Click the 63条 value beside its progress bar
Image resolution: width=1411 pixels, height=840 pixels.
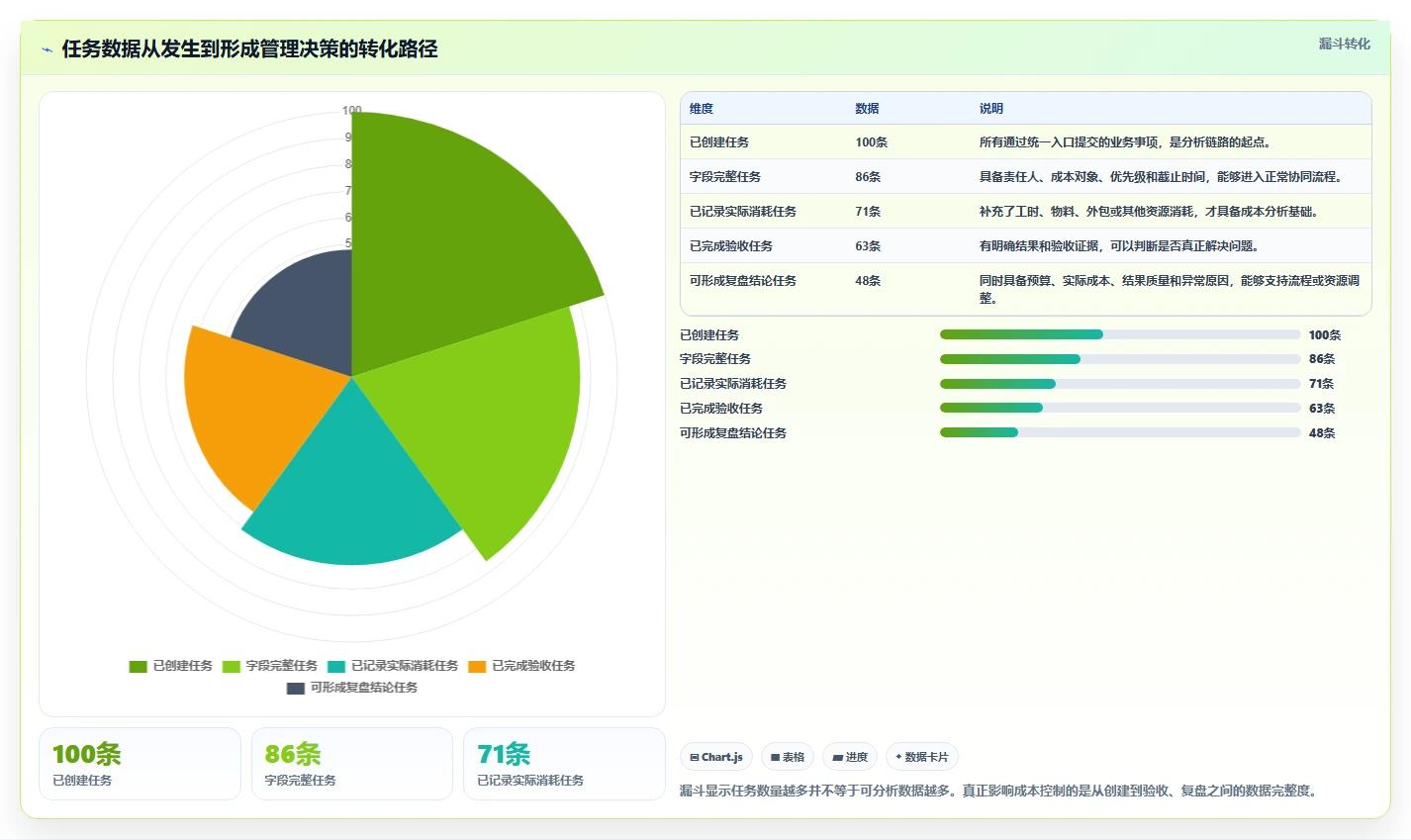click(1322, 409)
